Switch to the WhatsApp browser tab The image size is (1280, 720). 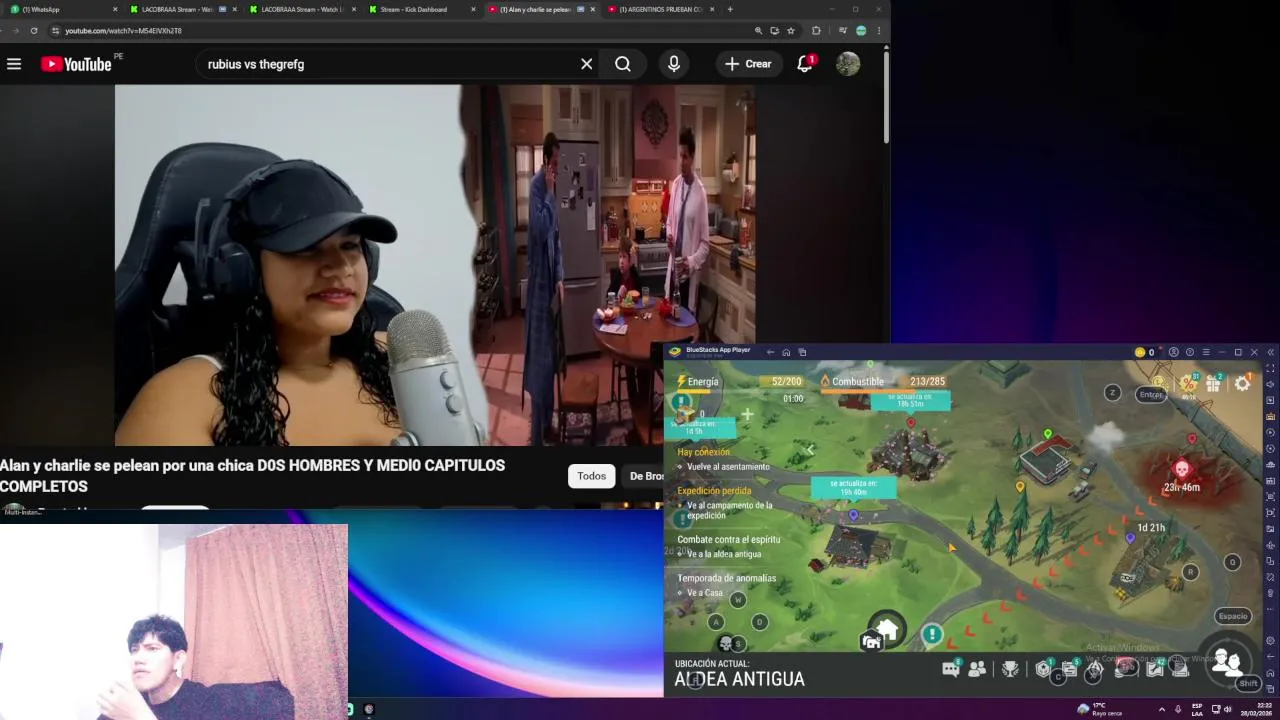click(63, 9)
